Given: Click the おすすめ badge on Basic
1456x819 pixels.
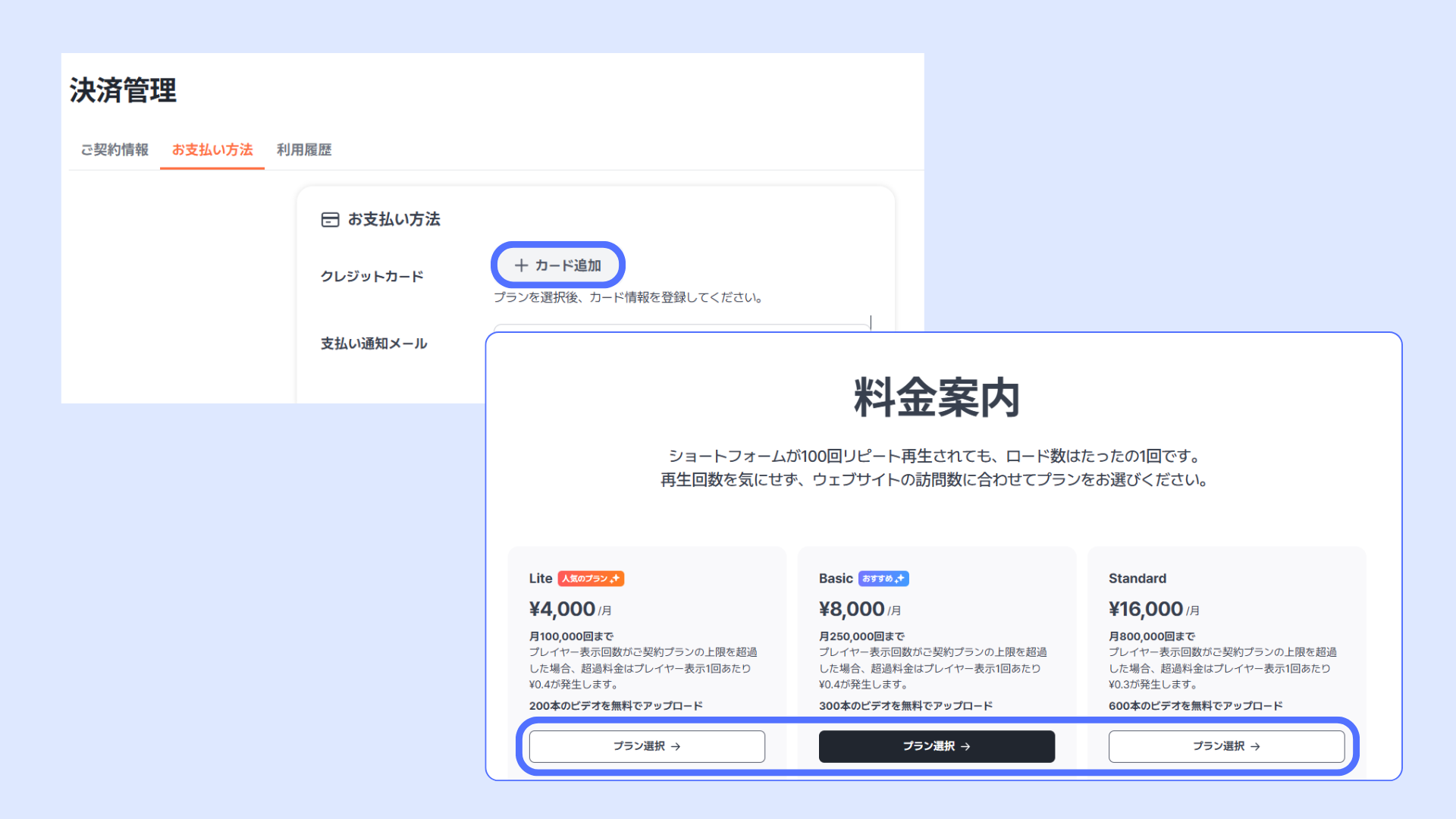Looking at the screenshot, I should (883, 579).
